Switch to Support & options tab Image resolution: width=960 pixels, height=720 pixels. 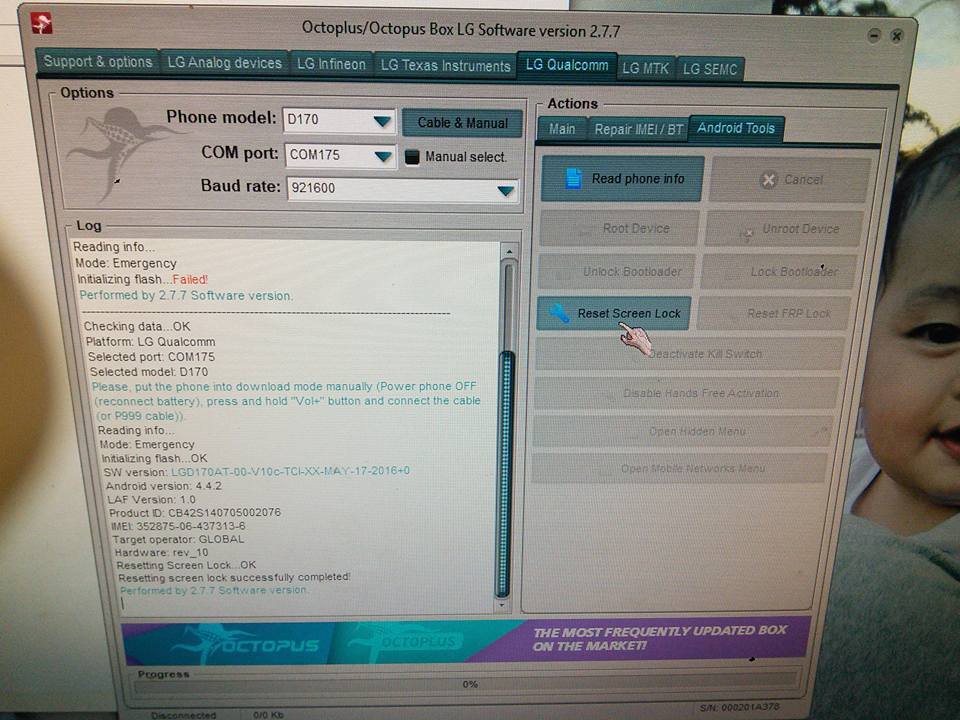coord(98,62)
